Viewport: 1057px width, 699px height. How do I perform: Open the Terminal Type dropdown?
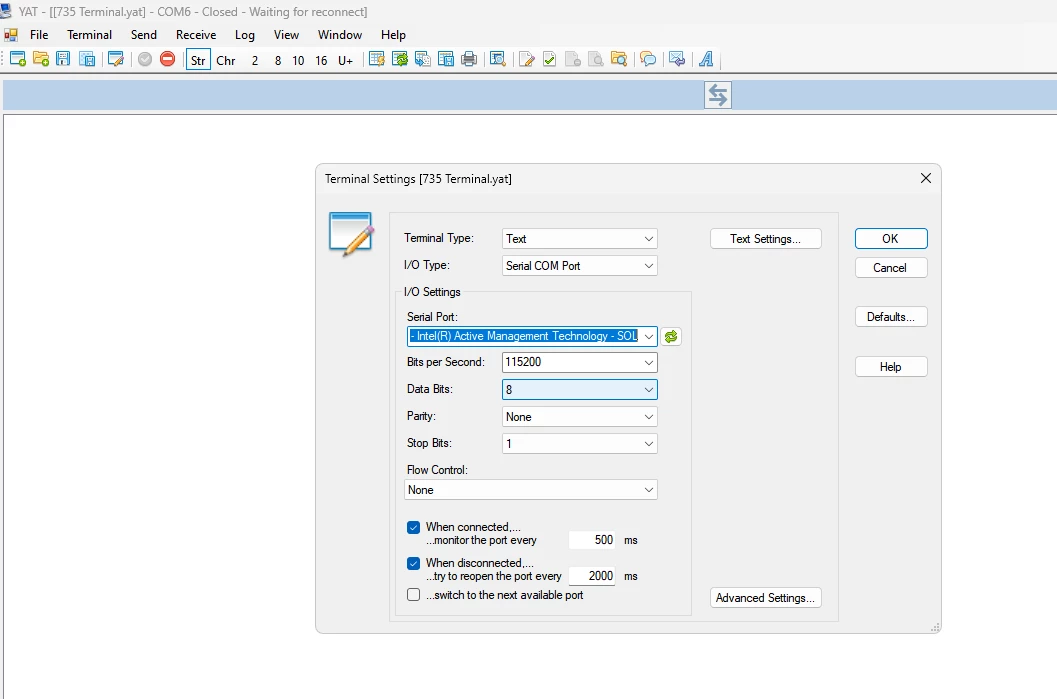pos(580,239)
